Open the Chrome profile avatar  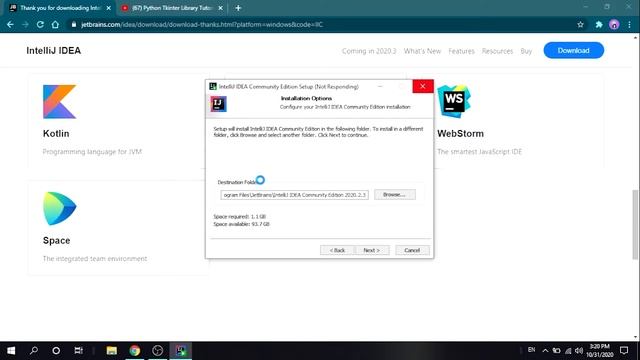(614, 24)
